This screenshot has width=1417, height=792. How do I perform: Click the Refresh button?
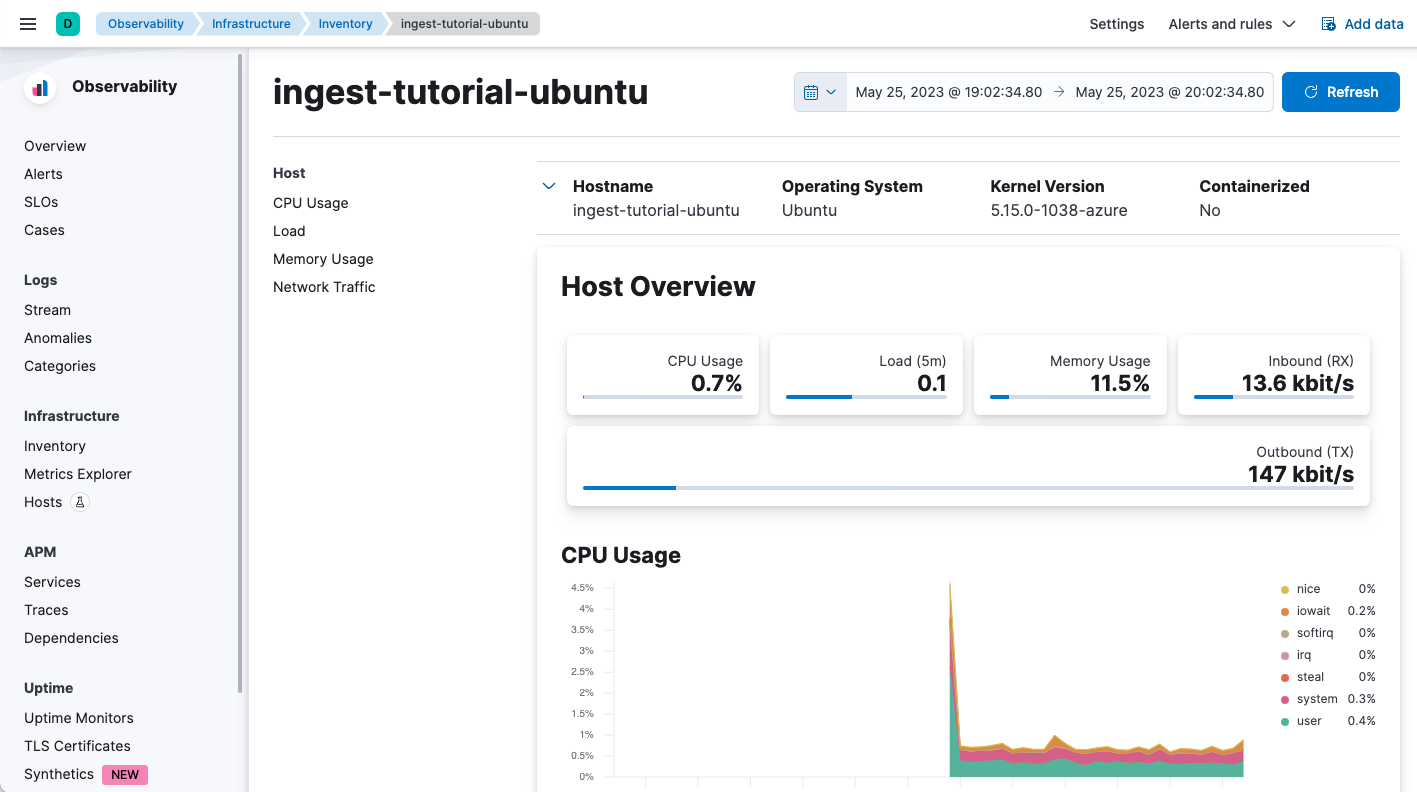(1340, 91)
